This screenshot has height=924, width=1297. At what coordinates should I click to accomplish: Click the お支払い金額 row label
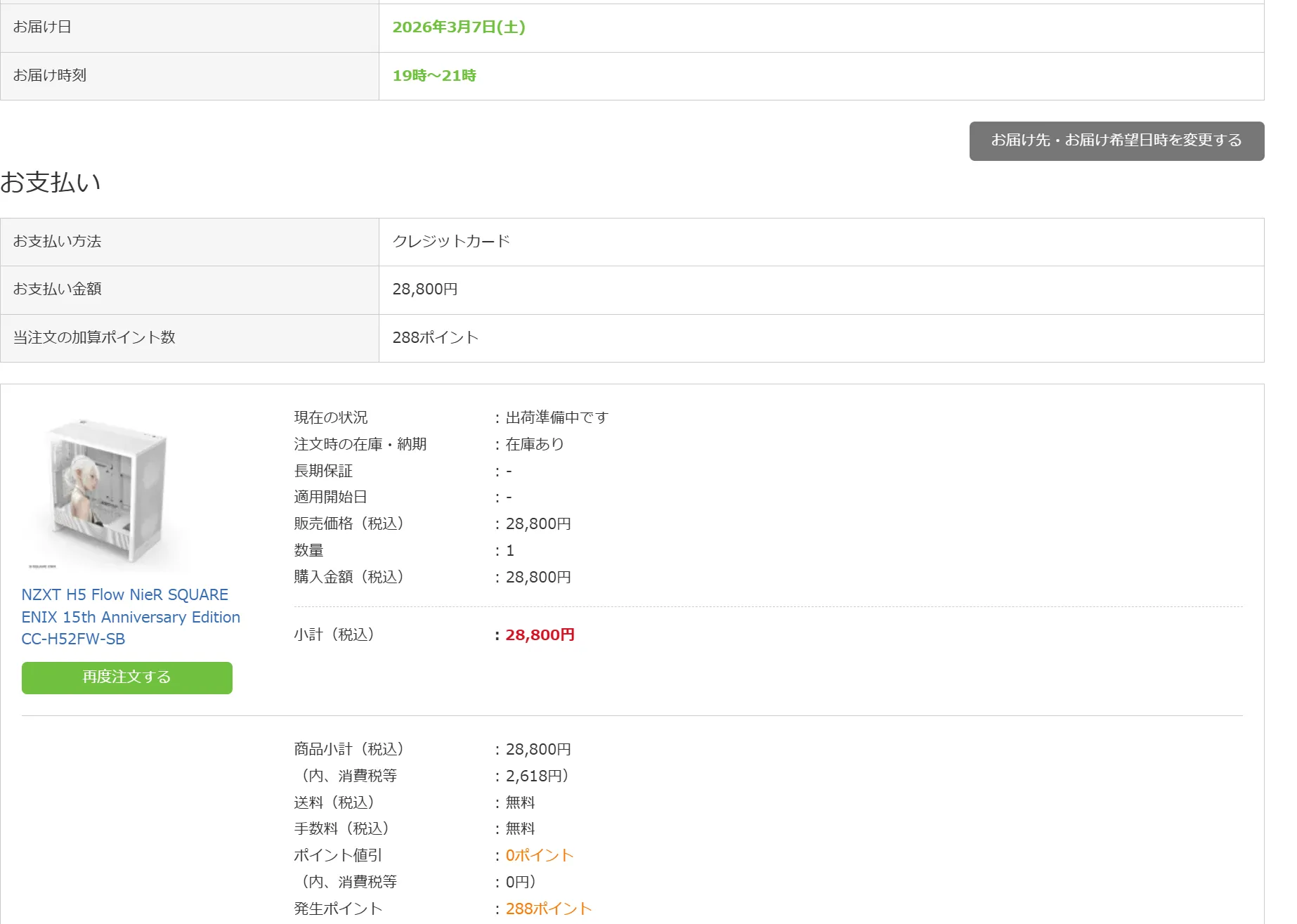(57, 289)
